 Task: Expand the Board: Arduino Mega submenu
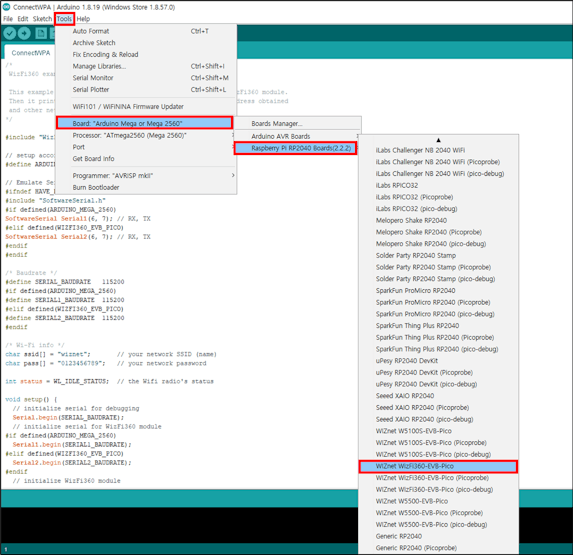(x=145, y=123)
